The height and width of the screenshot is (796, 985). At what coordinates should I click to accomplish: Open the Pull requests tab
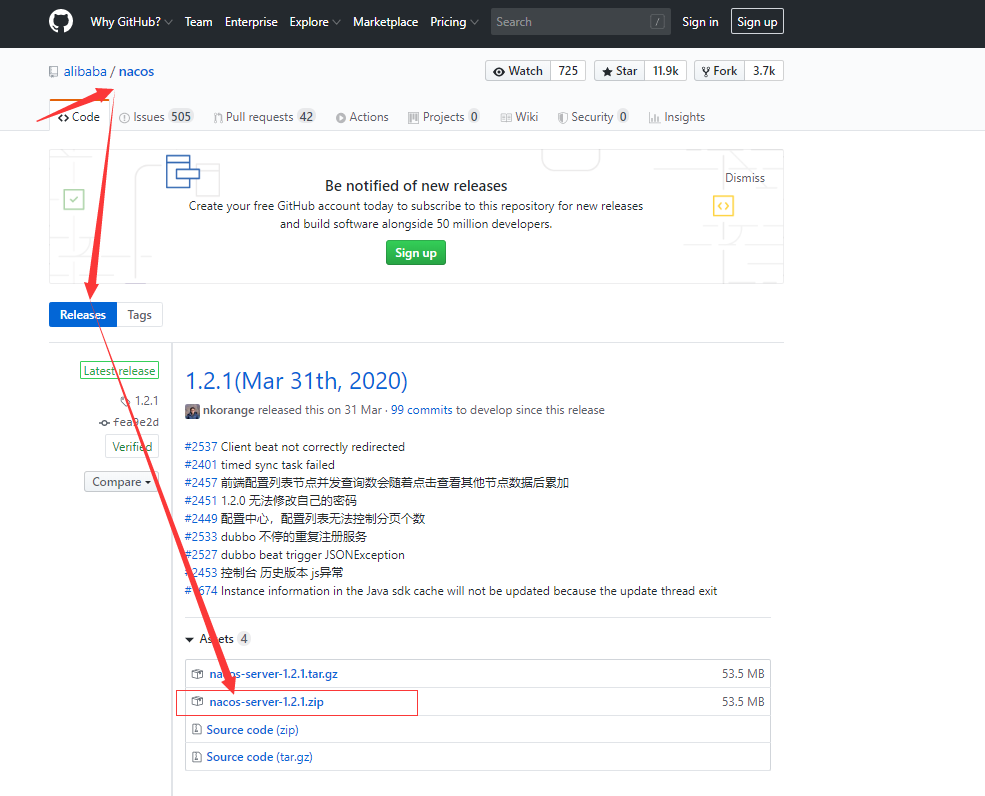coord(264,117)
